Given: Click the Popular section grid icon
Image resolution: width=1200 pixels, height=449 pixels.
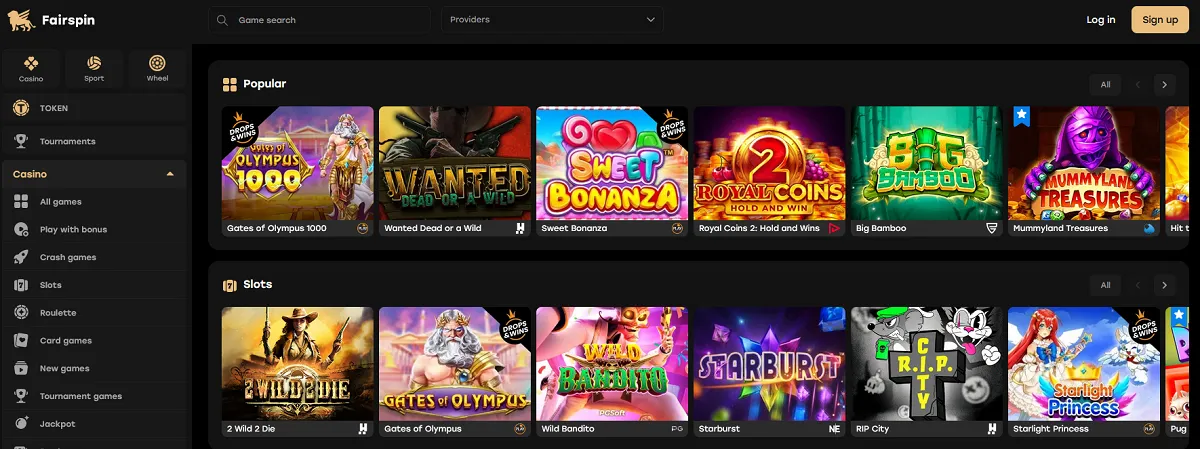Looking at the screenshot, I should pos(230,84).
